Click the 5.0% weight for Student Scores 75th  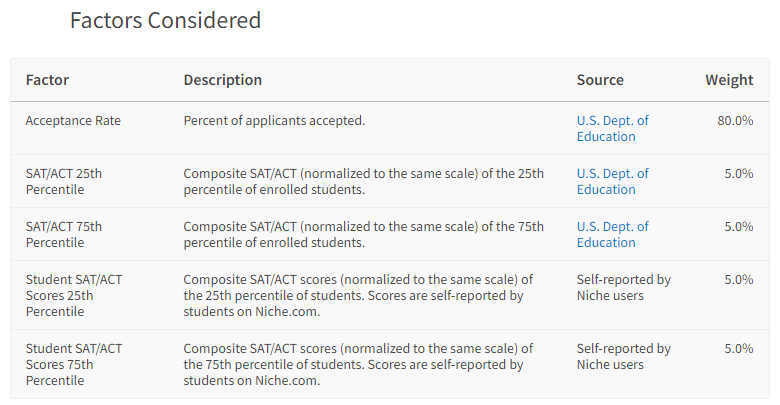click(x=738, y=348)
